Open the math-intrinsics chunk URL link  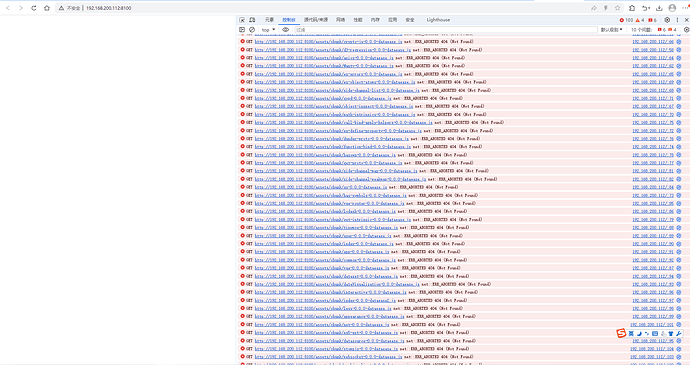pyautogui.click(x=335, y=114)
